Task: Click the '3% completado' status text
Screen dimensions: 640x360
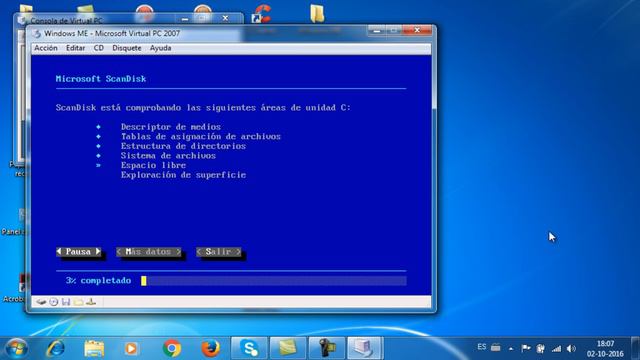Action: tap(98, 280)
